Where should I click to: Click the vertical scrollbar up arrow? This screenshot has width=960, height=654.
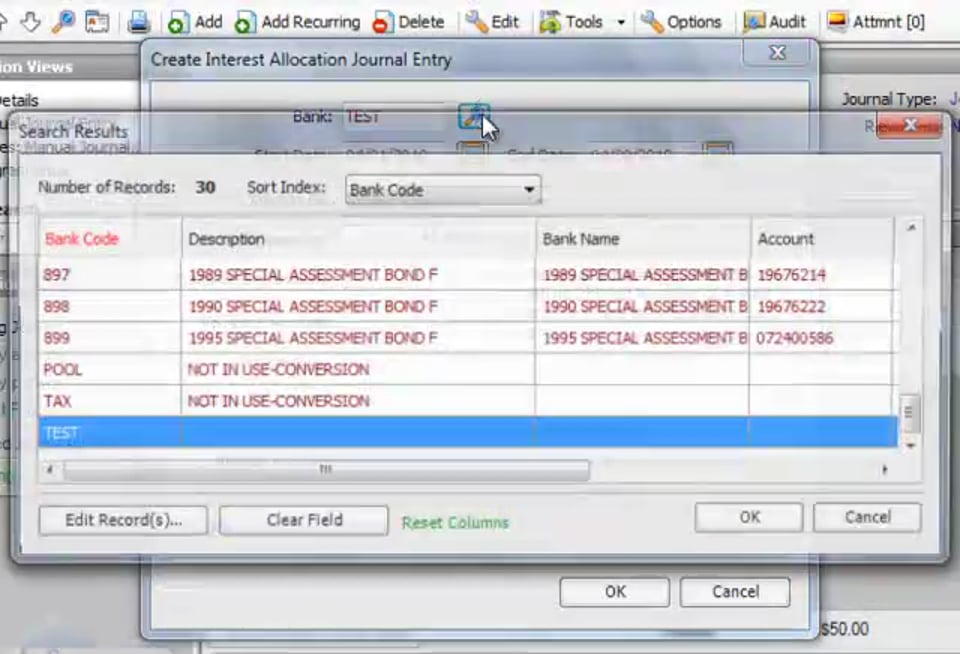[911, 228]
